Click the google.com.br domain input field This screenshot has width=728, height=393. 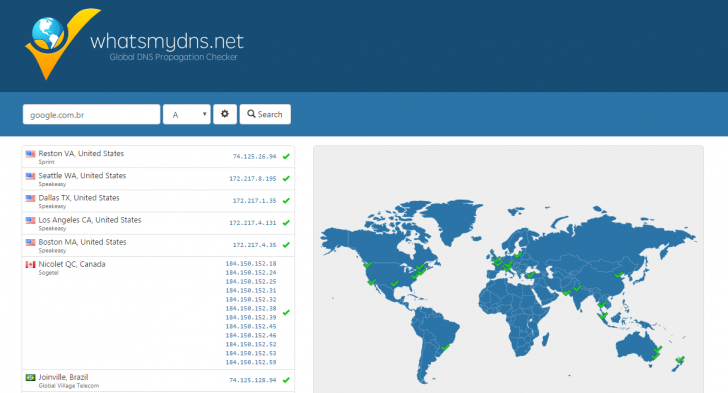91,114
